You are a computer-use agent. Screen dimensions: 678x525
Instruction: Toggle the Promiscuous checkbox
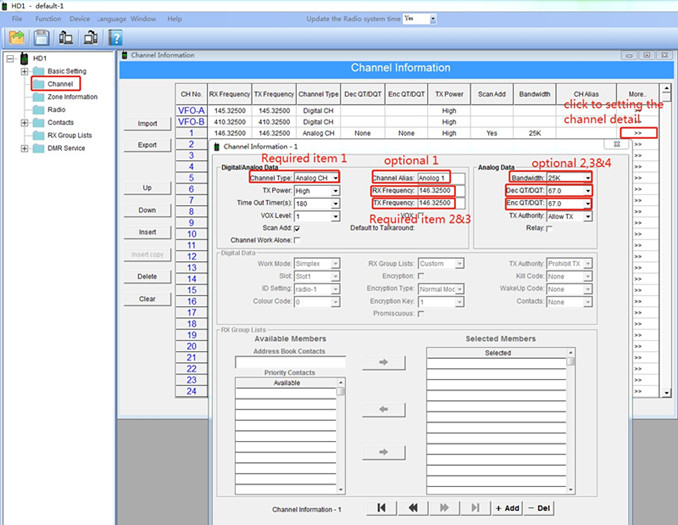coord(421,314)
